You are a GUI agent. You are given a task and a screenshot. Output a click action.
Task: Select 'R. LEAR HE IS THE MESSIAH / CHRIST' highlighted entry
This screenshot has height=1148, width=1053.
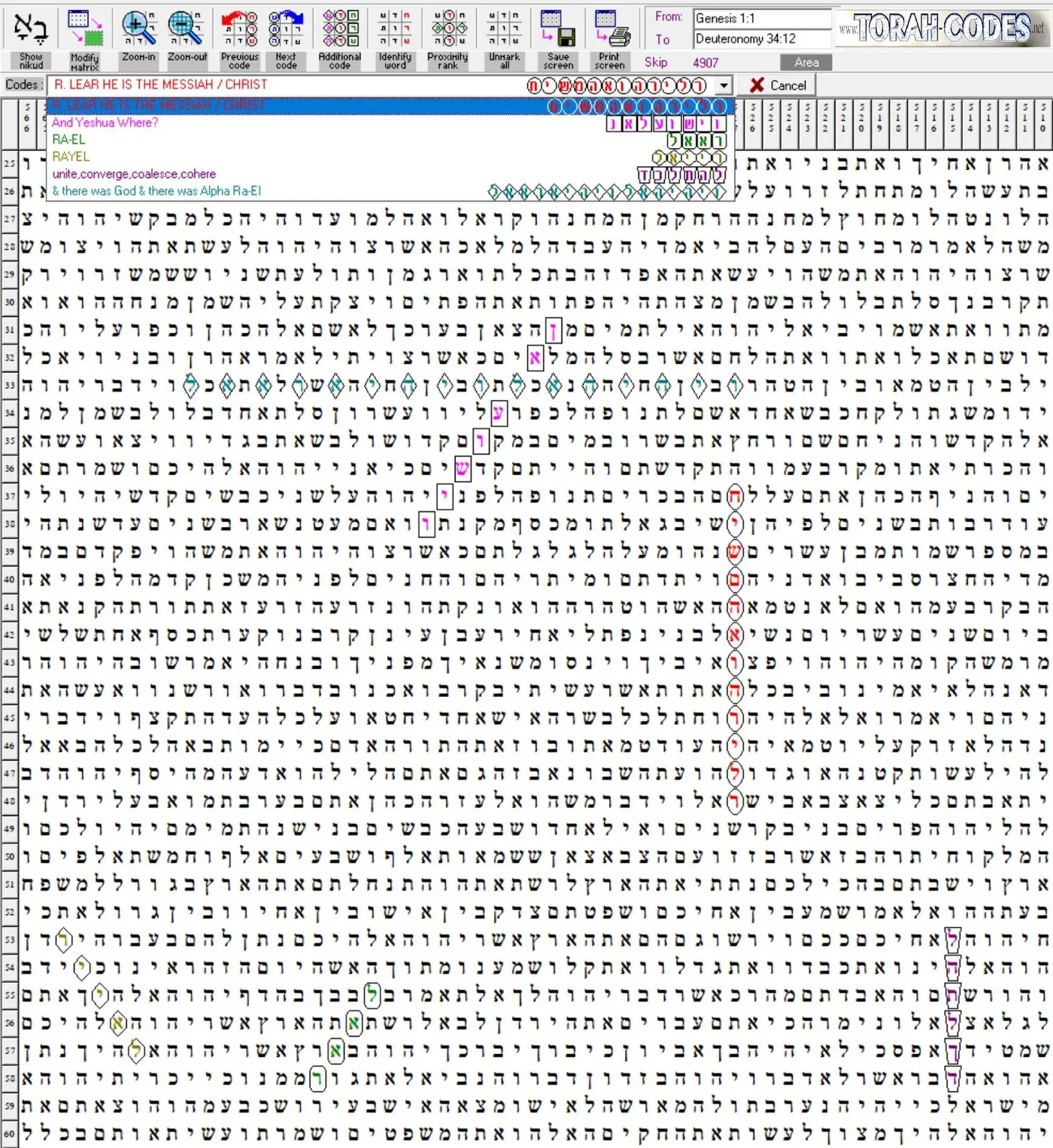390,106
